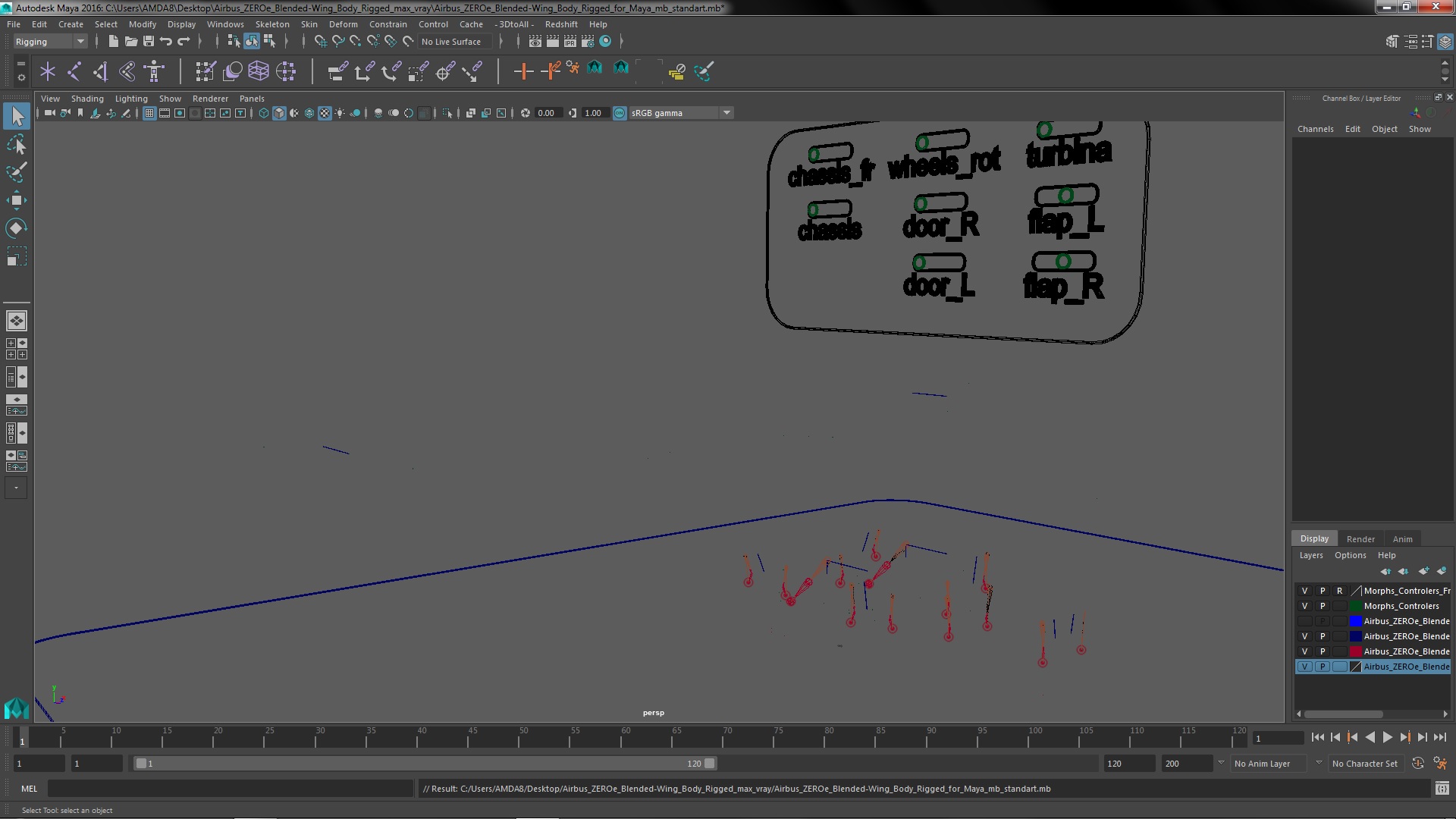Redo action with the redo arrow

click(184, 41)
